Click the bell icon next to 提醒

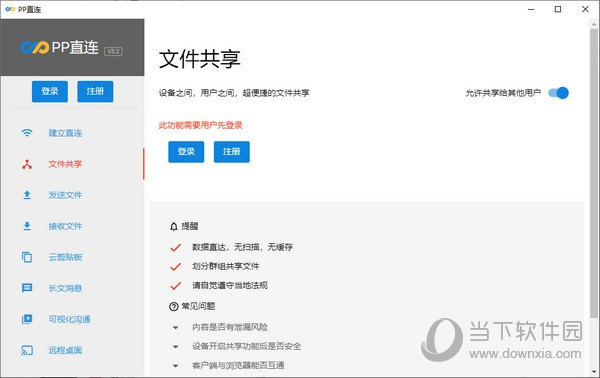(x=174, y=226)
